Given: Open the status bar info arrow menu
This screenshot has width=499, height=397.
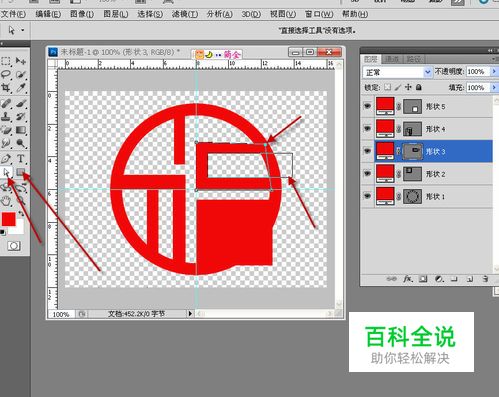Looking at the screenshot, I should coord(190,314).
